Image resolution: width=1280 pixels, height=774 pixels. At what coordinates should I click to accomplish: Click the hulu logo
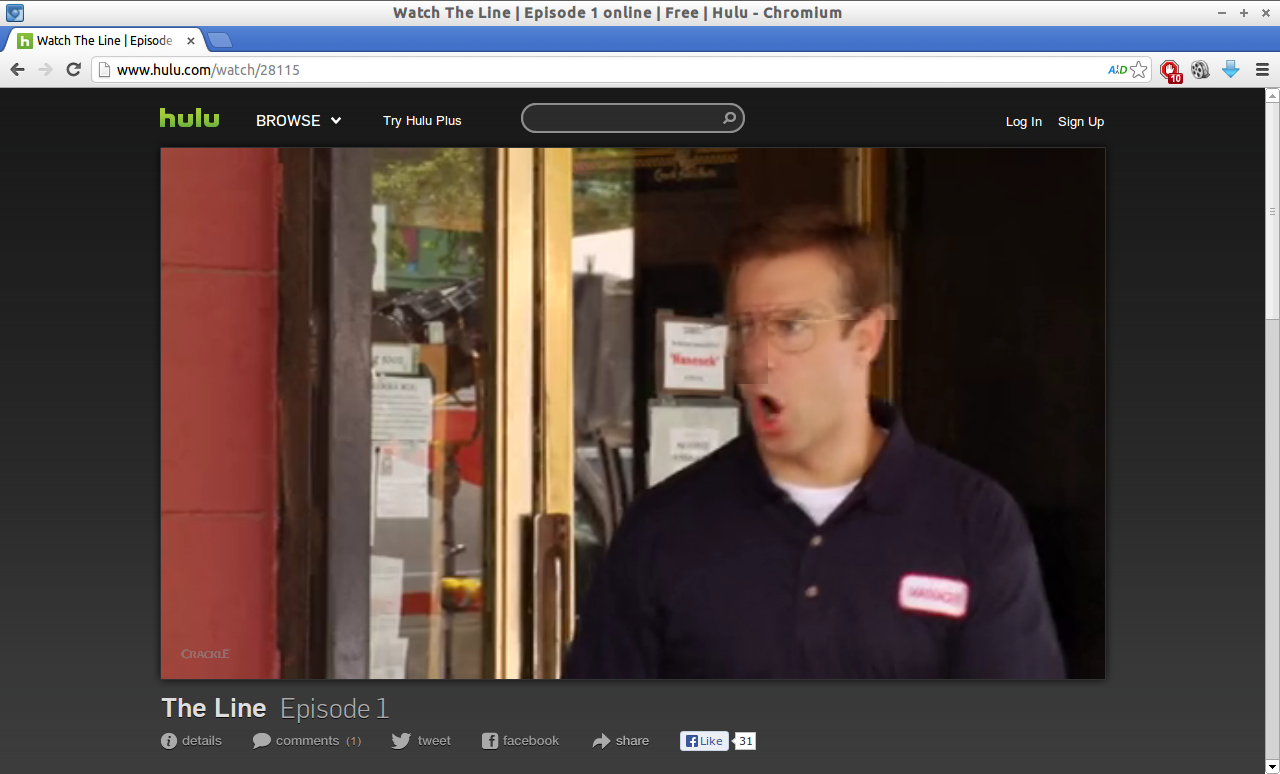point(189,118)
